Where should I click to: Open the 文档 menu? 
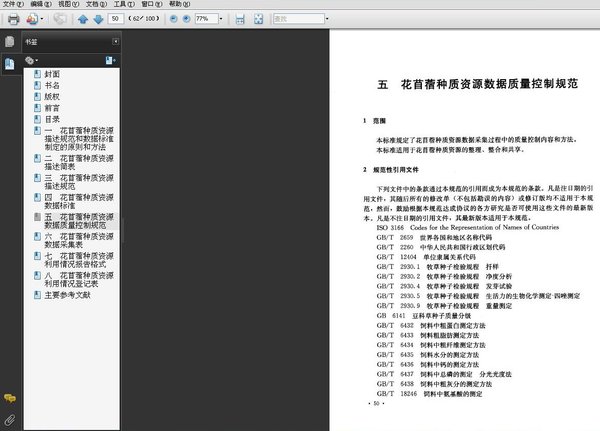pos(96,4)
